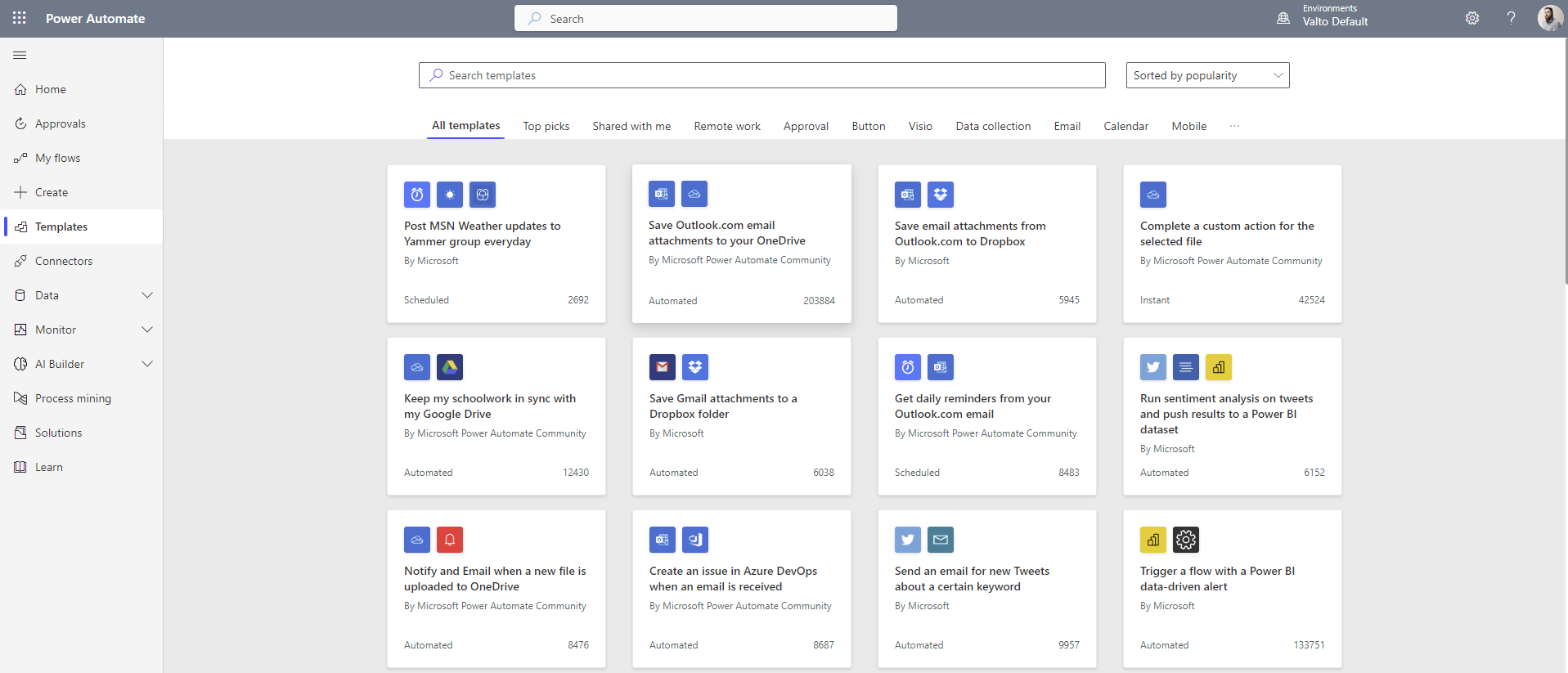Click the settings gear icon

1471,18
